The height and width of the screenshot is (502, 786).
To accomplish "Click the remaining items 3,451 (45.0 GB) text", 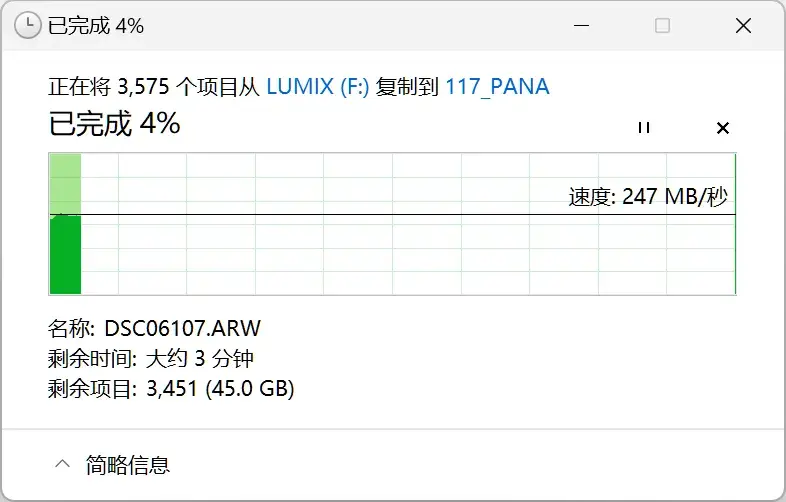I will click(x=220, y=388).
